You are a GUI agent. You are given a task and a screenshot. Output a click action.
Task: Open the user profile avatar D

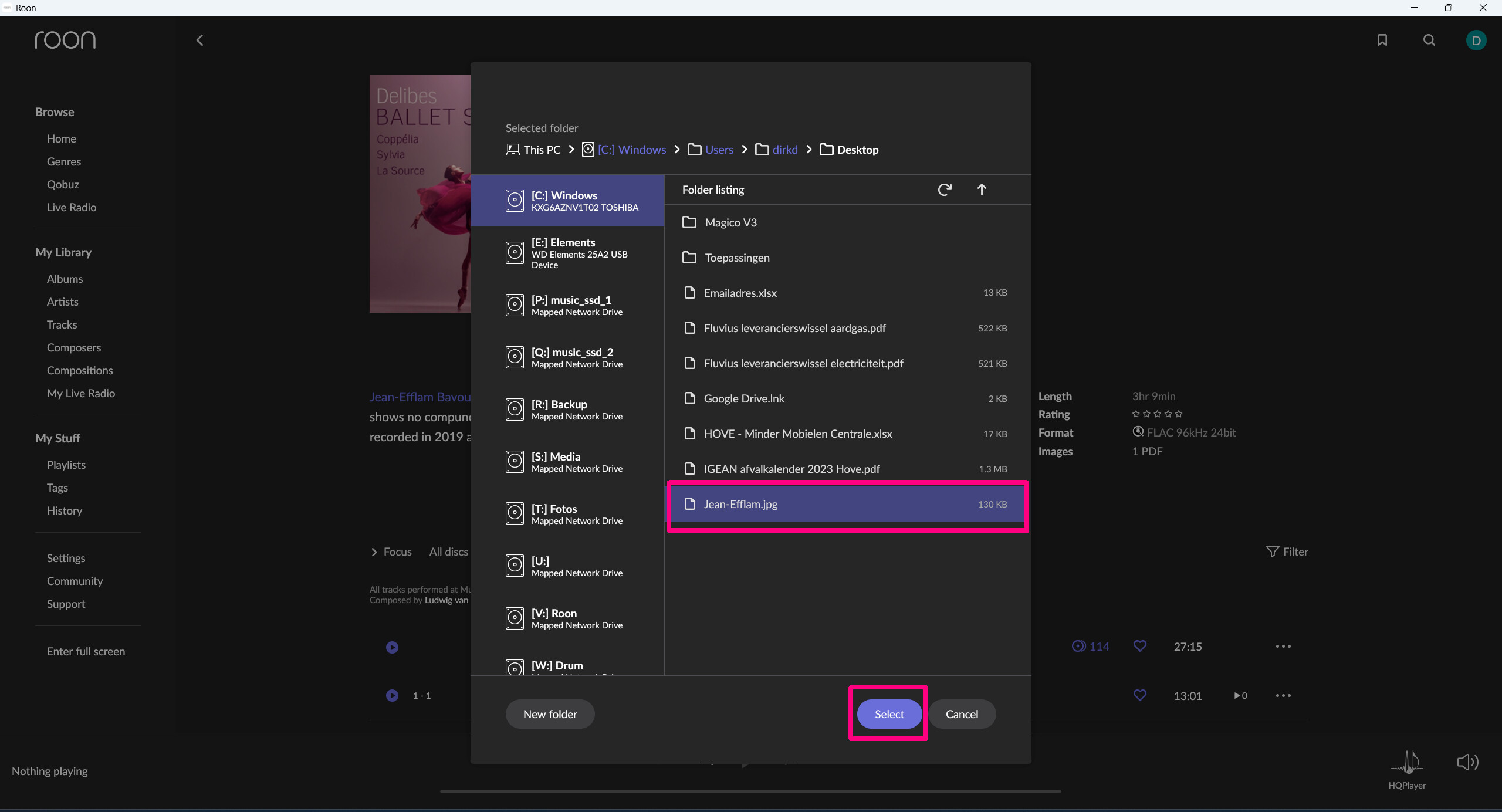point(1476,40)
